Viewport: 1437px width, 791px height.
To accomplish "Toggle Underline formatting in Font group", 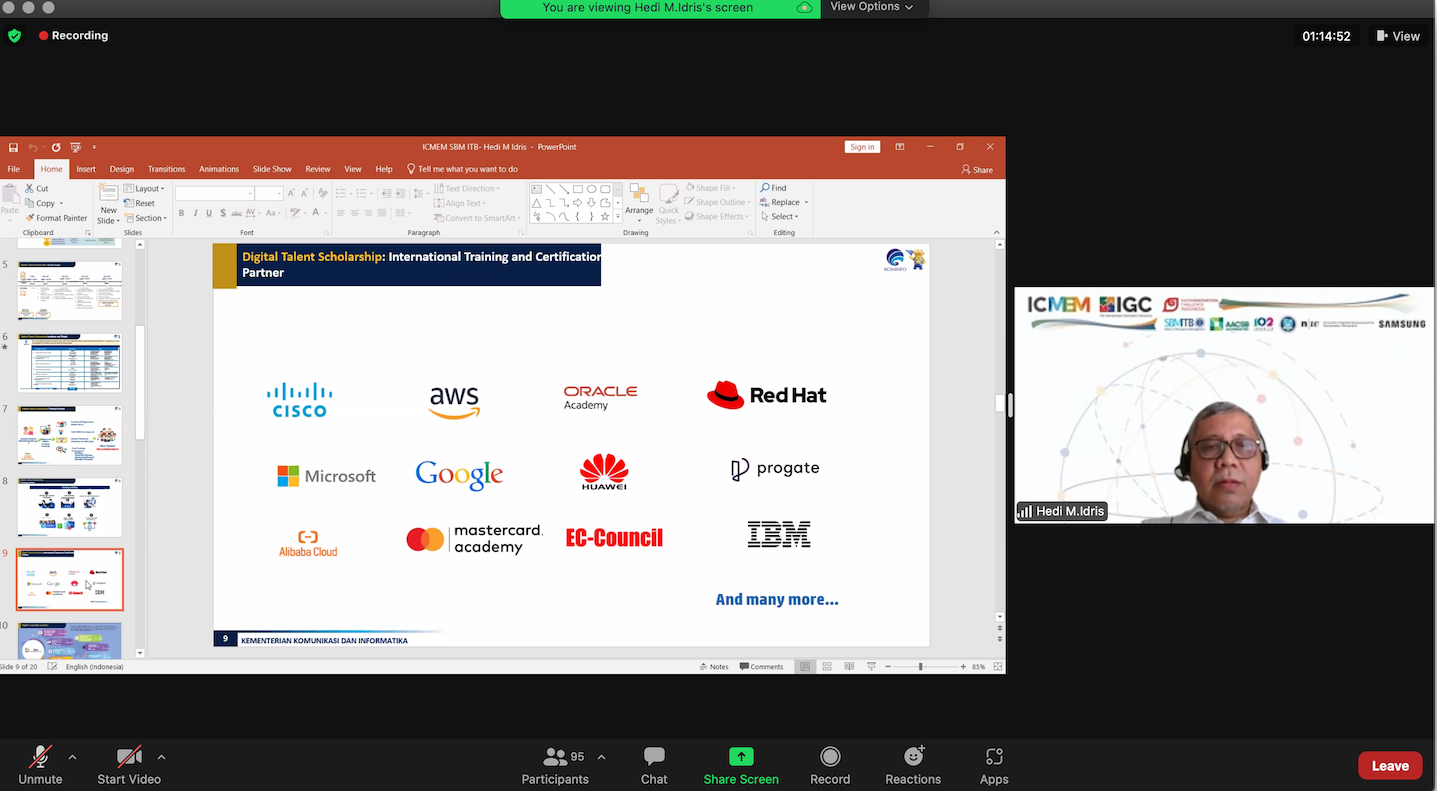I will tap(208, 213).
